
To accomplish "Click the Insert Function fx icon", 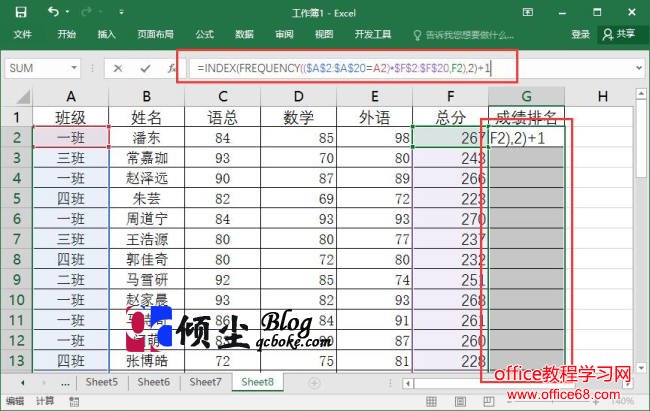I will 171,68.
